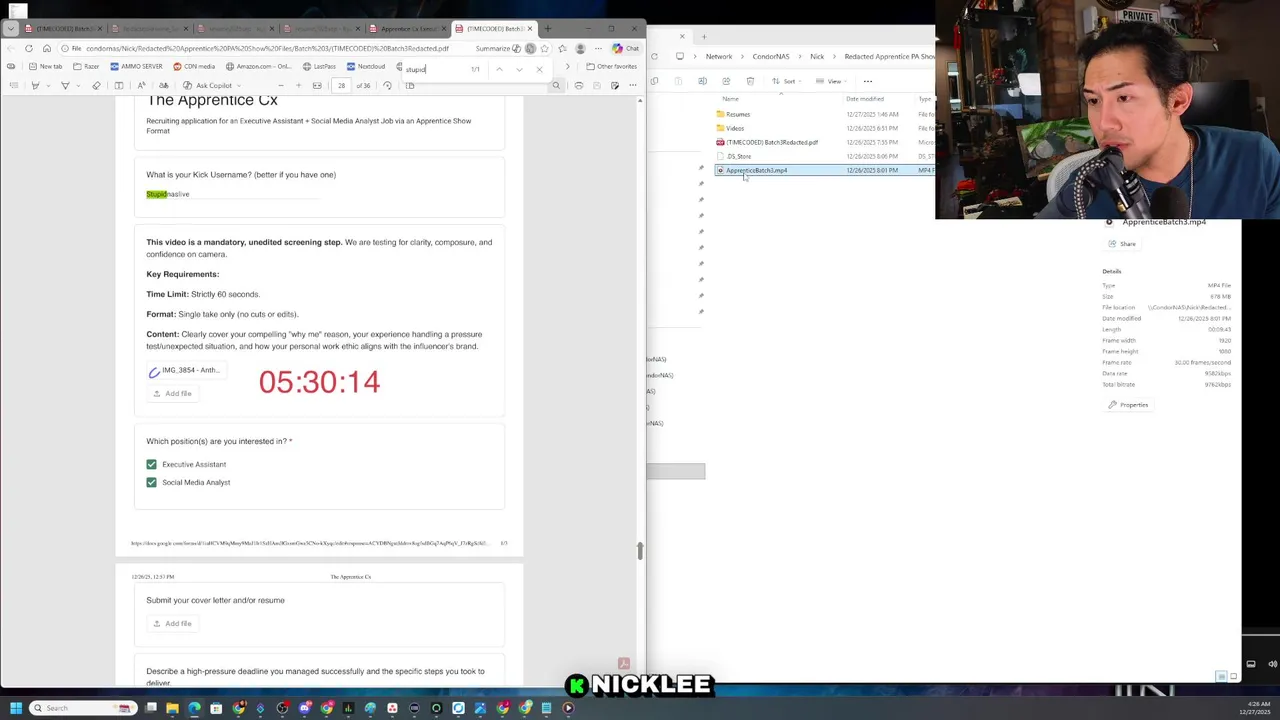Click the PDF page number field
This screenshot has width=1280, height=720.
point(341,85)
